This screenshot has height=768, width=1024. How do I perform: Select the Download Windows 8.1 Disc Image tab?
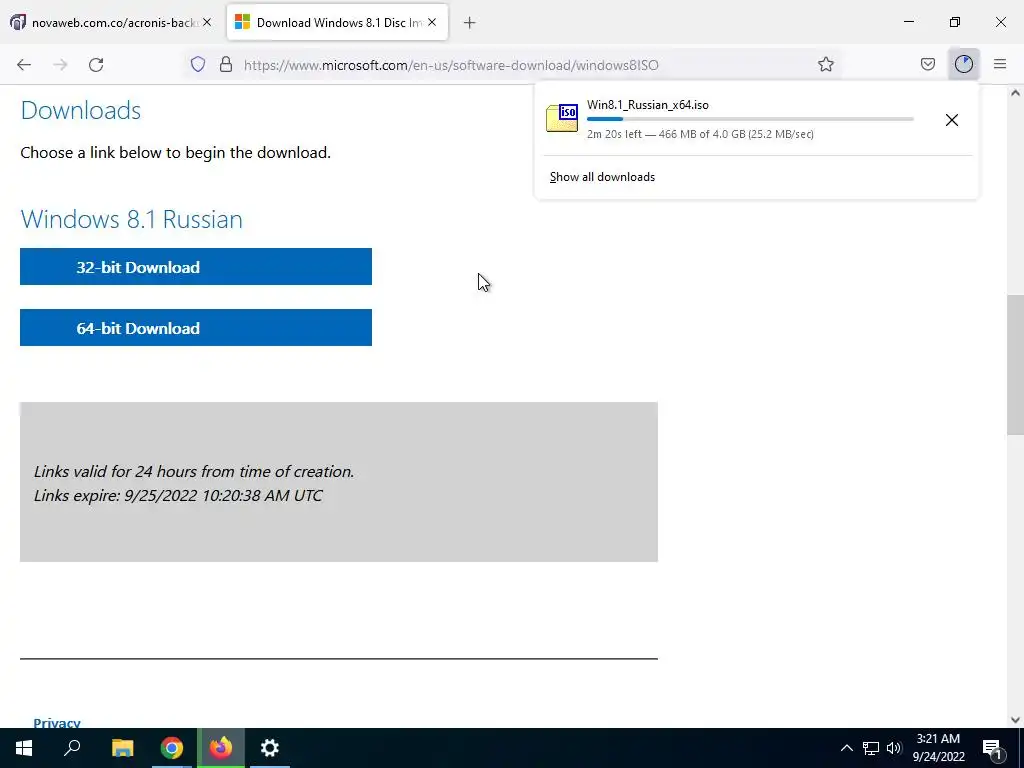coord(337,22)
